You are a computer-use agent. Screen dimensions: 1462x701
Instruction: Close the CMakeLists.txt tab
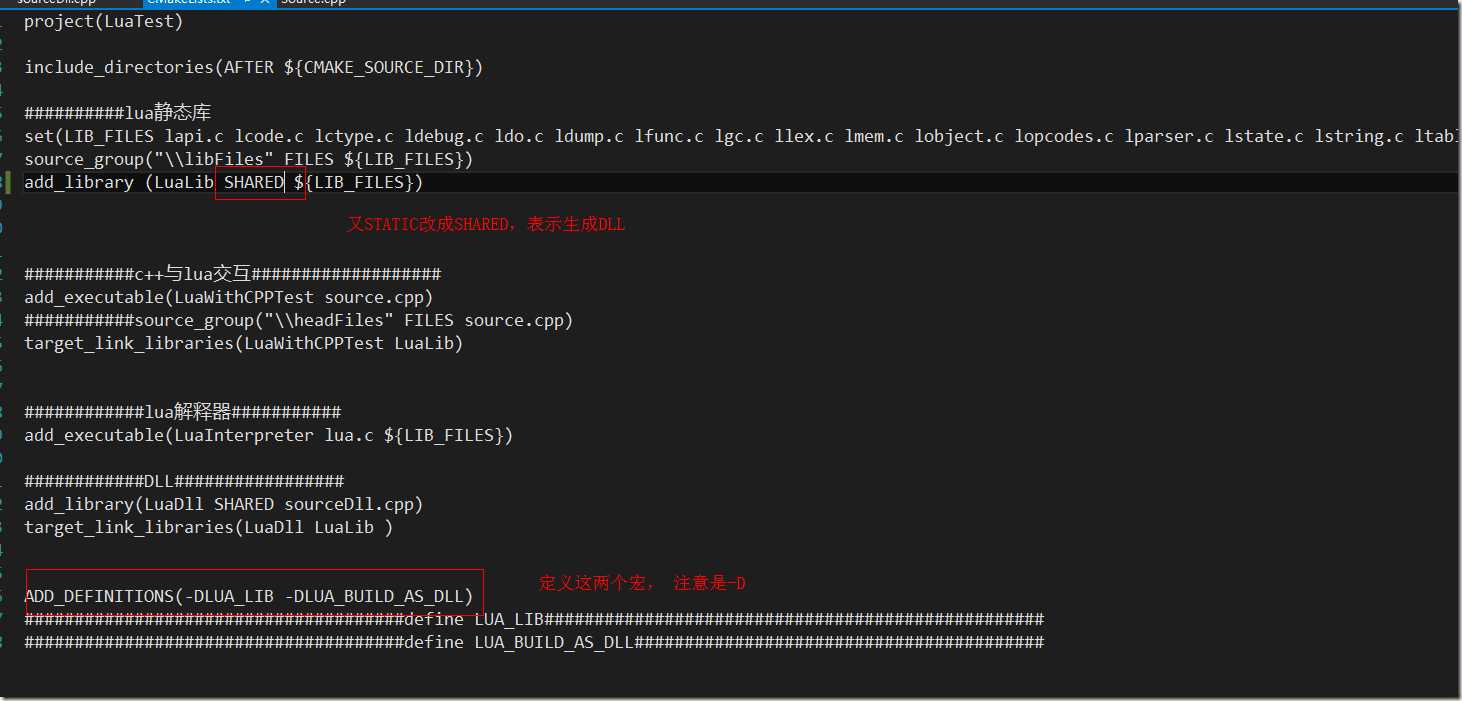point(265,3)
